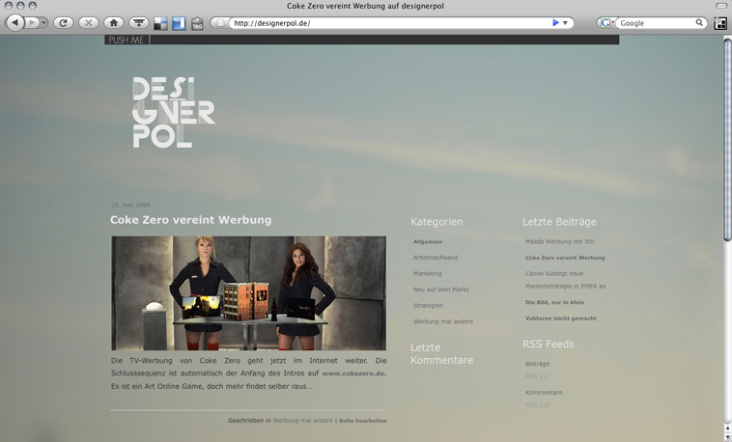Open the 'Mazda Werbung mit Stil' post
Viewport: 732px width, 442px height.
(x=559, y=242)
